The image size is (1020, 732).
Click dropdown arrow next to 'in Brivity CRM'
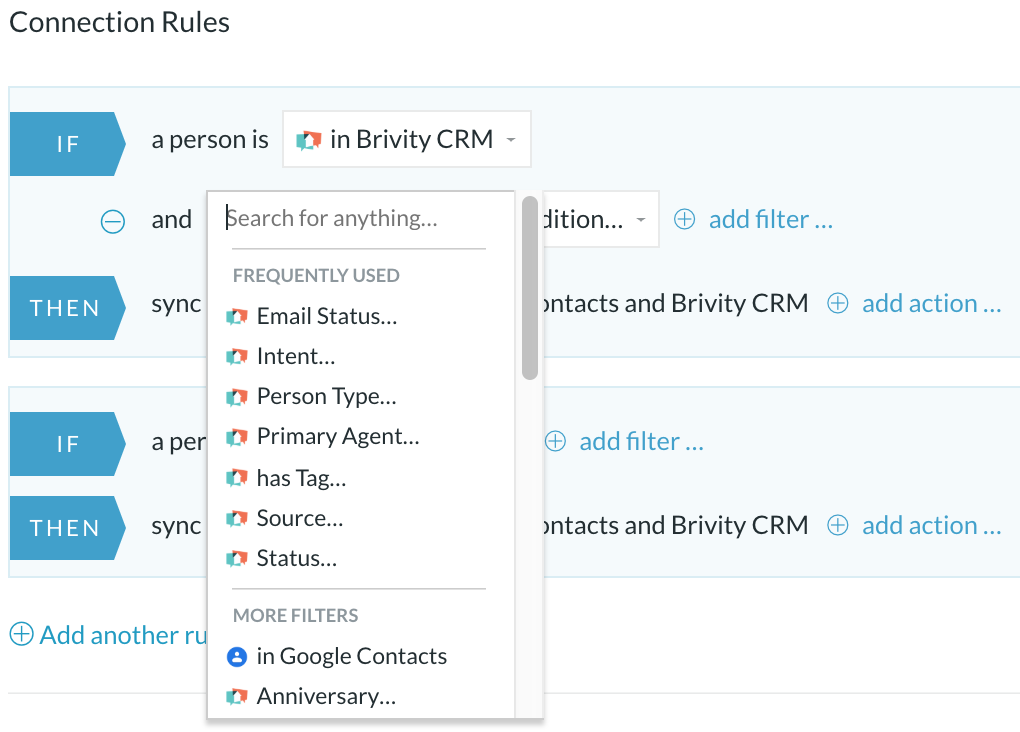click(511, 140)
